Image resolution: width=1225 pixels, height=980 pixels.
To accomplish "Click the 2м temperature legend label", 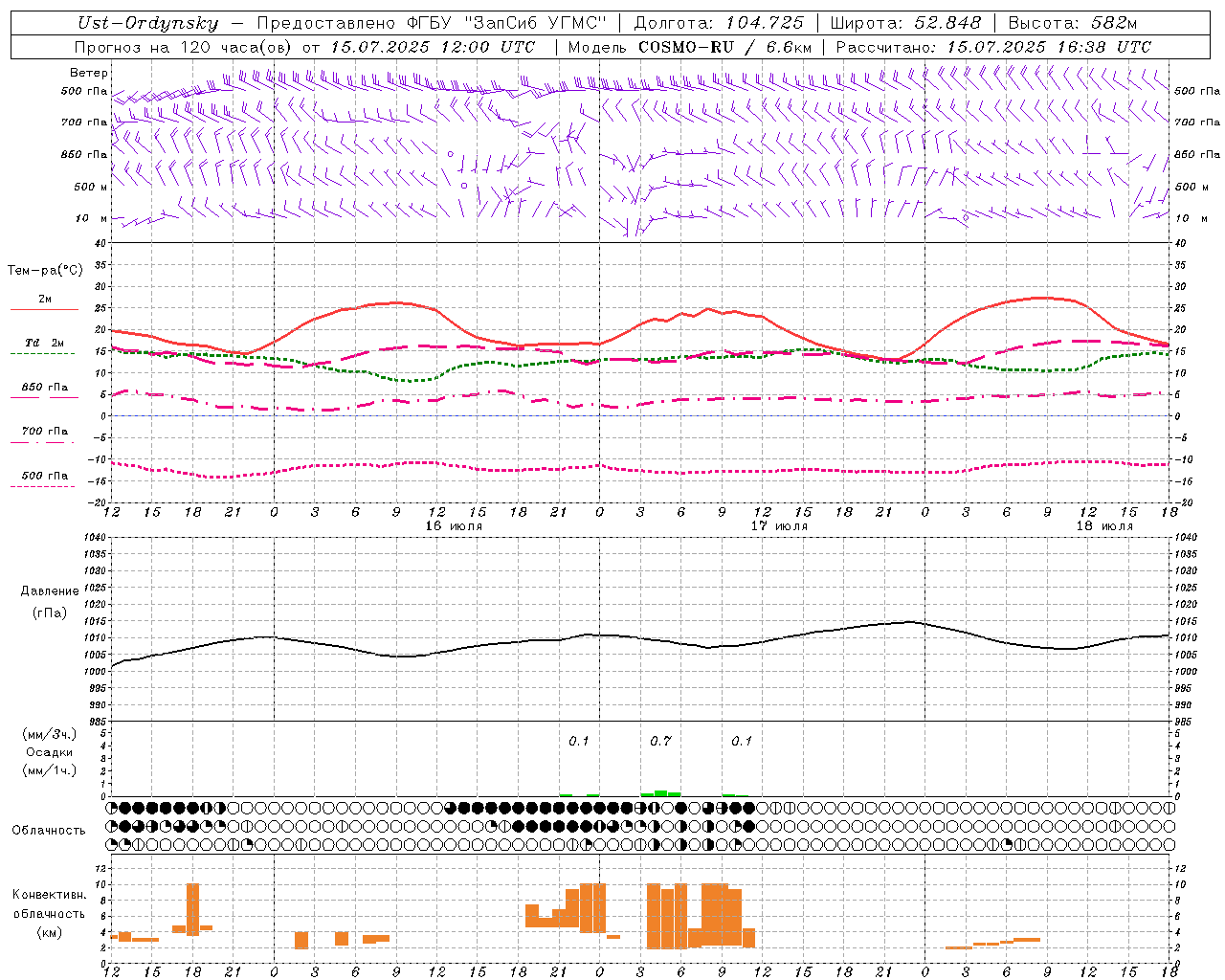I will (x=45, y=300).
